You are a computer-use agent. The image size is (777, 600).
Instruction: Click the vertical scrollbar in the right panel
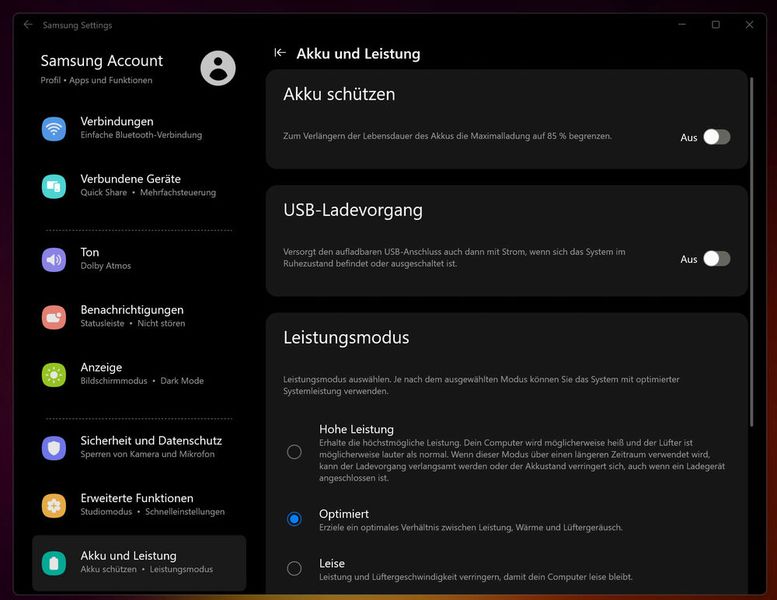(x=751, y=252)
